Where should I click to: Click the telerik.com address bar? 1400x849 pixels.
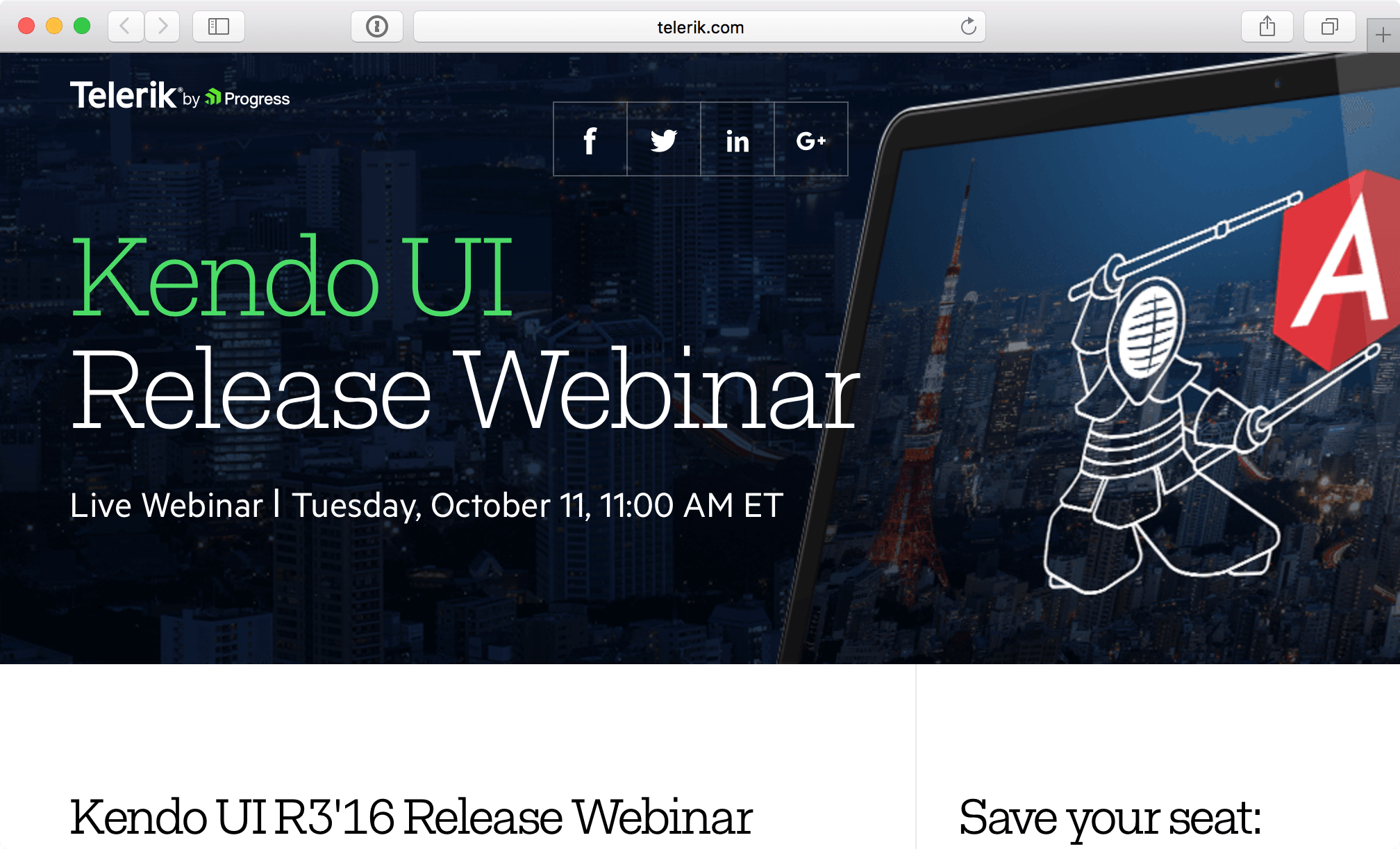tap(699, 26)
